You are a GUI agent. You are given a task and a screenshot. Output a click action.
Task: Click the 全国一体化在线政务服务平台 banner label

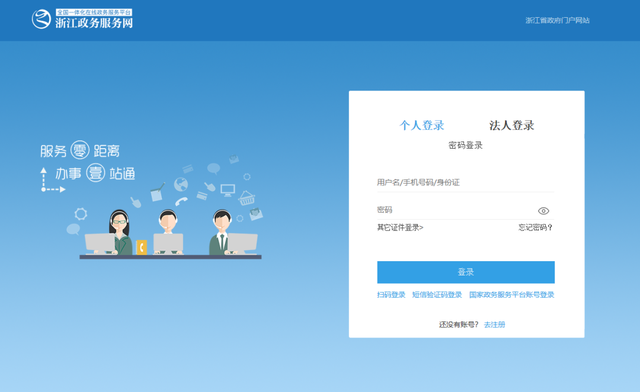point(94,13)
